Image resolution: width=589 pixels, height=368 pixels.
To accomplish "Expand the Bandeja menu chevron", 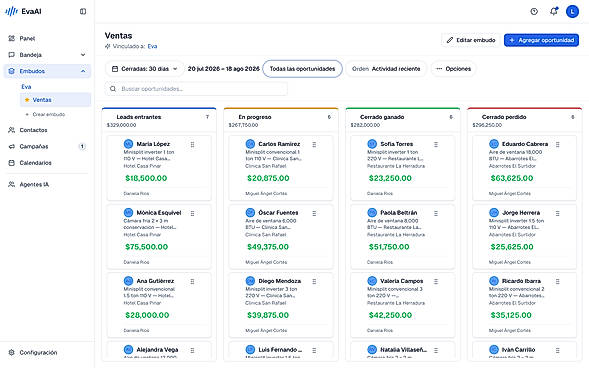I will (x=83, y=55).
